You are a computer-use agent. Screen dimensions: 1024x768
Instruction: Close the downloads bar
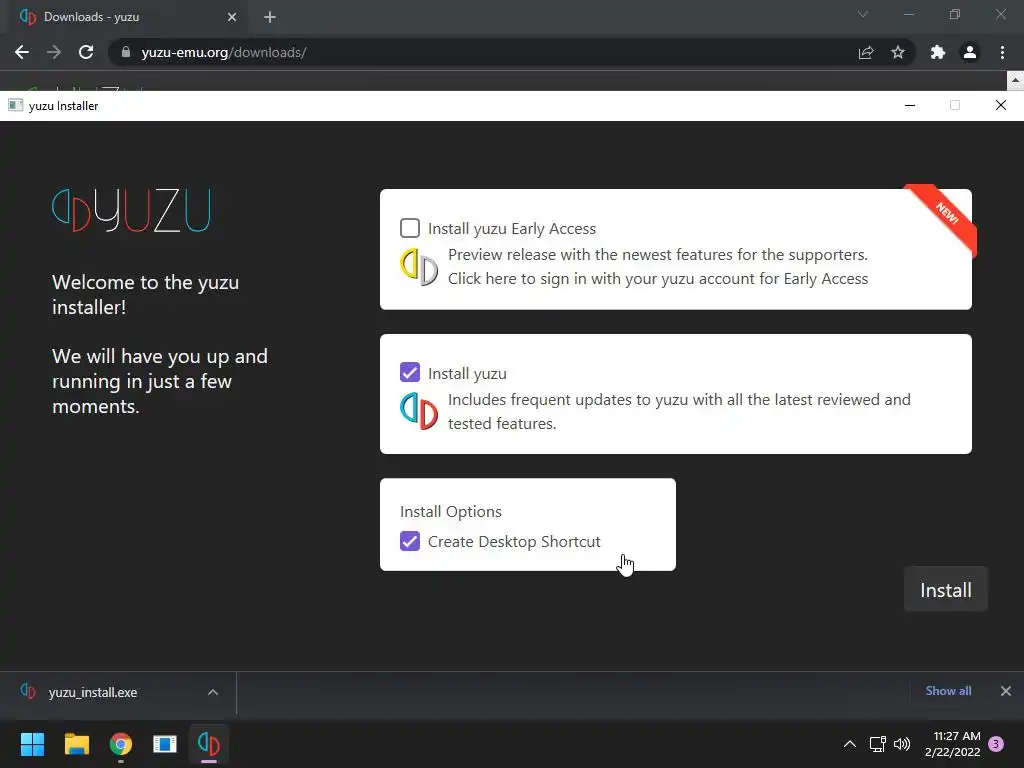[x=1006, y=691]
